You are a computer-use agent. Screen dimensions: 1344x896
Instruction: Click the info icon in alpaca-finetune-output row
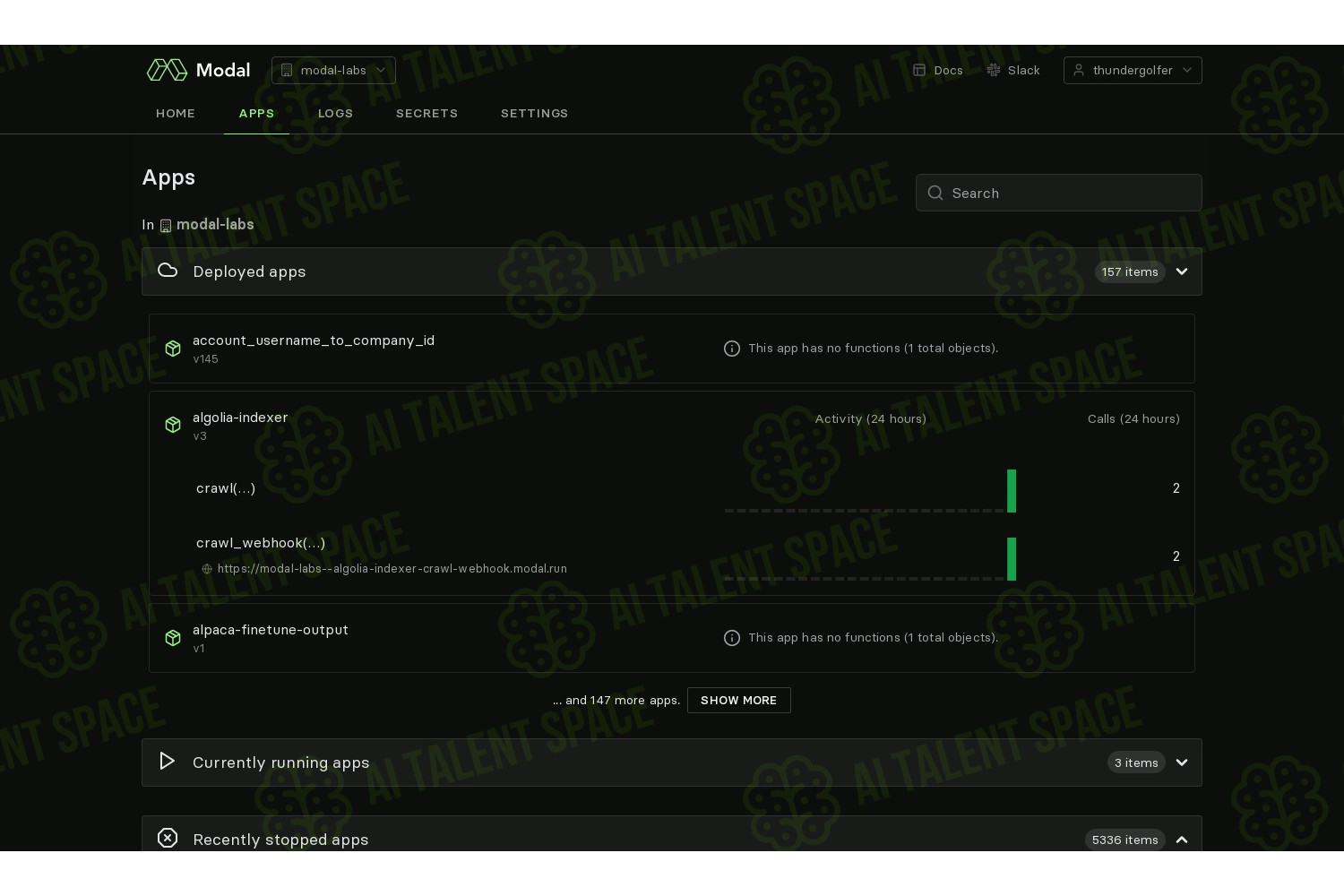point(732,638)
